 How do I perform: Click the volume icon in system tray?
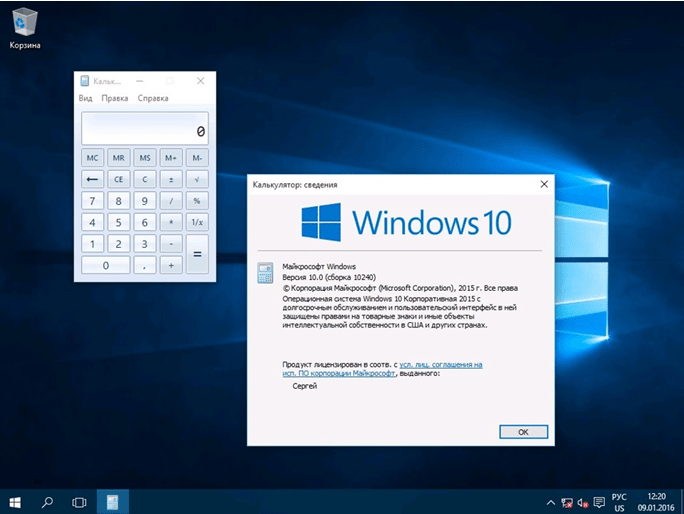click(583, 500)
